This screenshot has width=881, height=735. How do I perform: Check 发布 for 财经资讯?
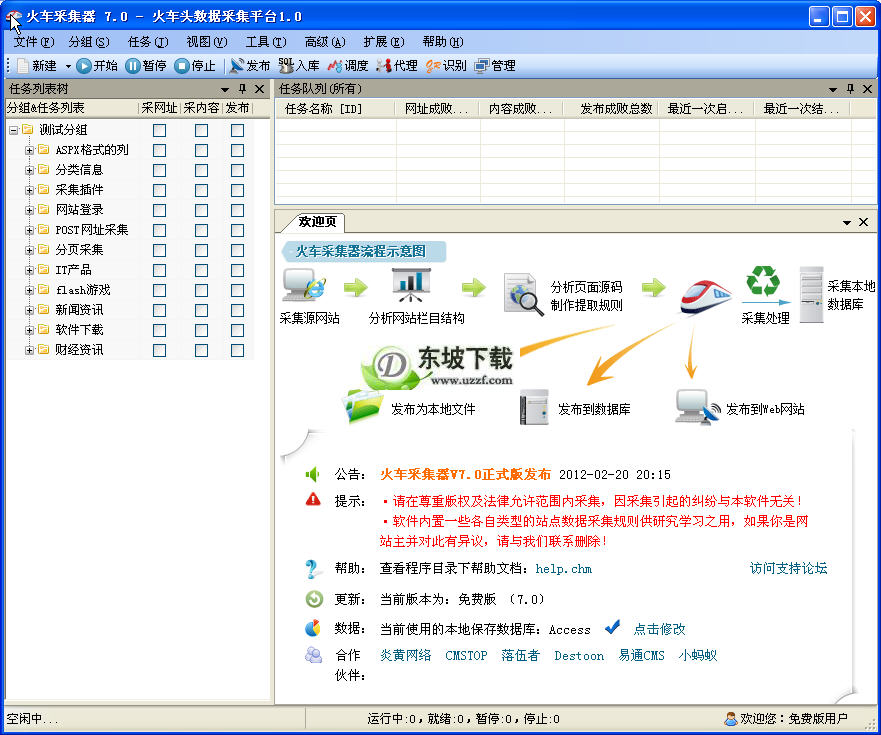(238, 350)
